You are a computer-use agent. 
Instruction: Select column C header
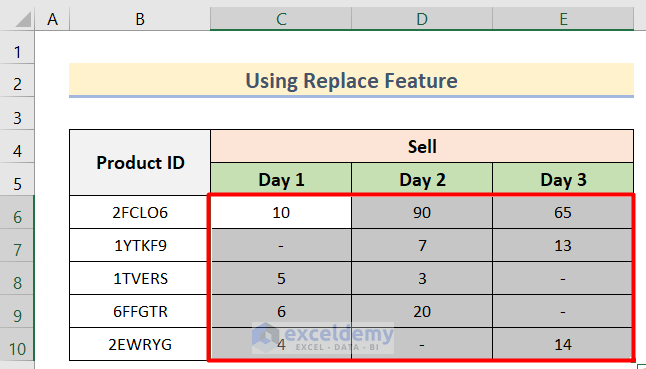click(281, 19)
